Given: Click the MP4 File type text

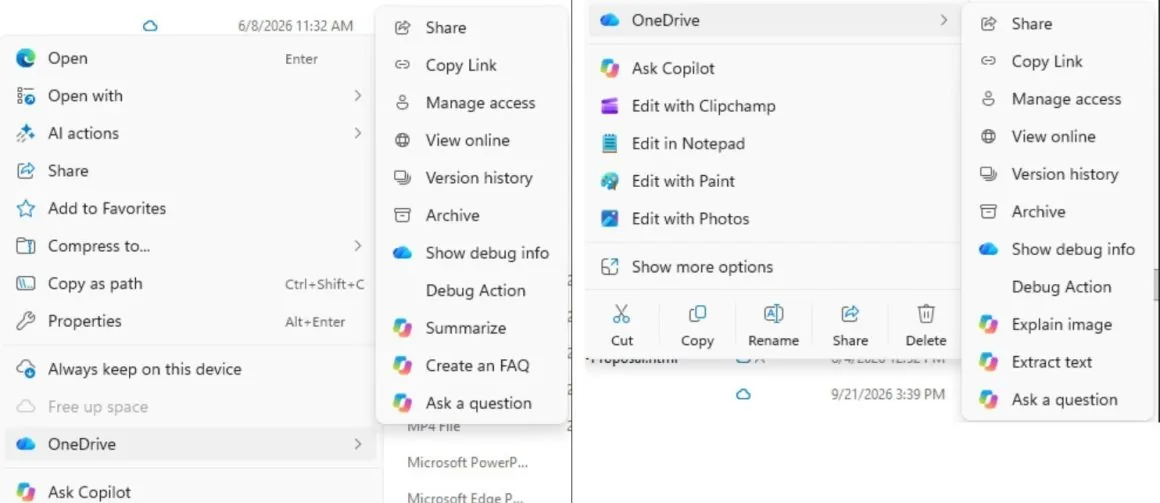Looking at the screenshot, I should tap(434, 427).
